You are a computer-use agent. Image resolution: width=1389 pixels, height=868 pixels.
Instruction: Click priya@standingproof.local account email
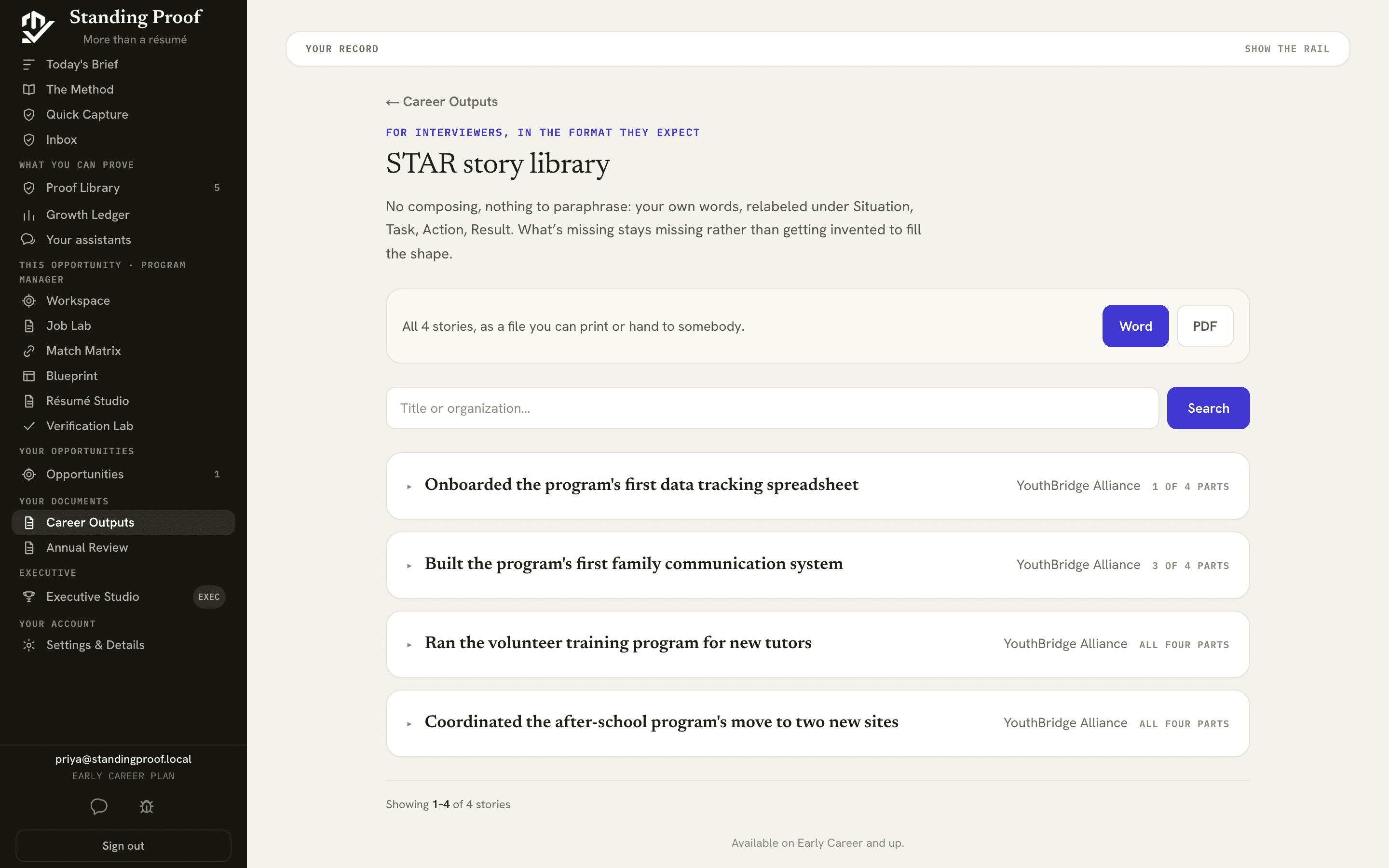(123, 759)
